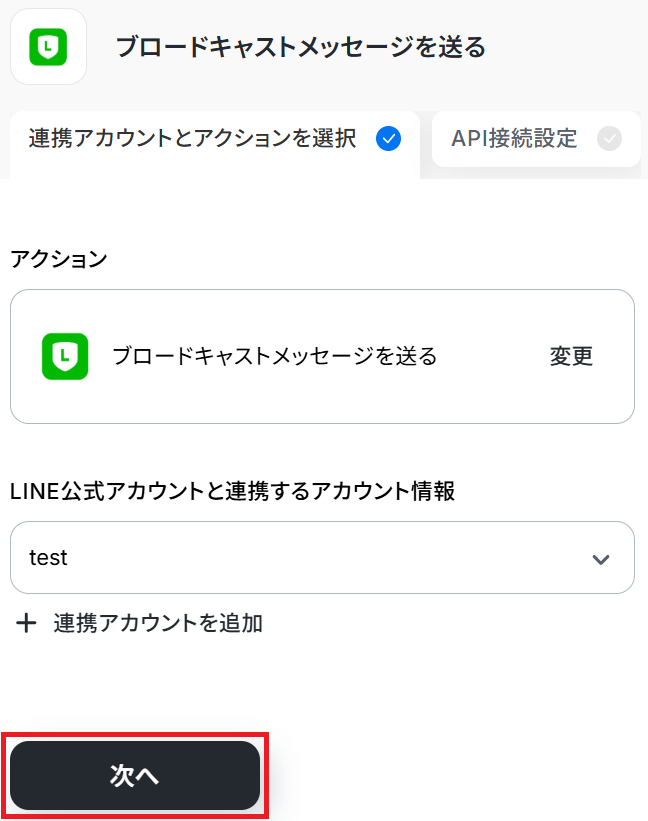The width and height of the screenshot is (648, 821).
Task: Open the API接続設定 tab
Action: (x=514, y=139)
